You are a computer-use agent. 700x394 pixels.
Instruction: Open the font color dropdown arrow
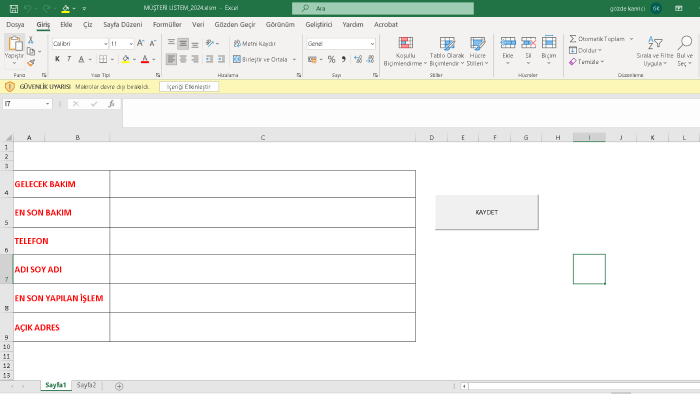pyautogui.click(x=154, y=59)
